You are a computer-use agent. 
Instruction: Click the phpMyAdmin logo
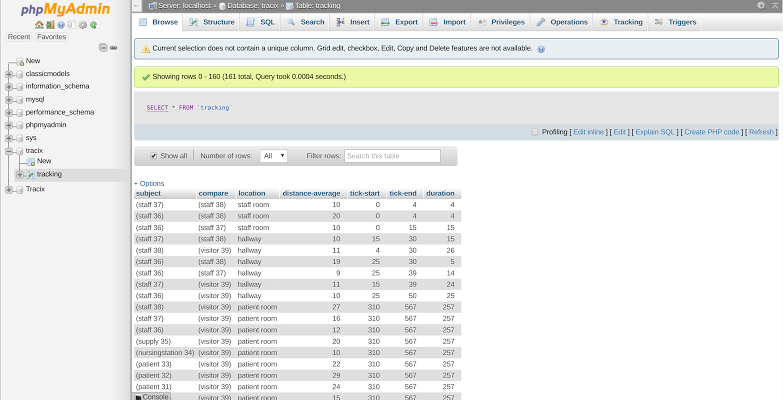[65, 9]
